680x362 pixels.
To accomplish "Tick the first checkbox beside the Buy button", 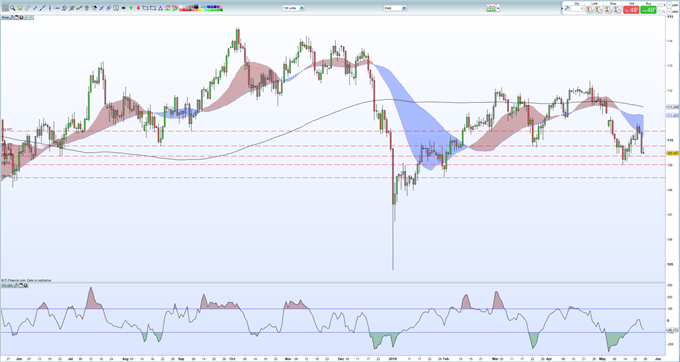I will click(661, 5).
